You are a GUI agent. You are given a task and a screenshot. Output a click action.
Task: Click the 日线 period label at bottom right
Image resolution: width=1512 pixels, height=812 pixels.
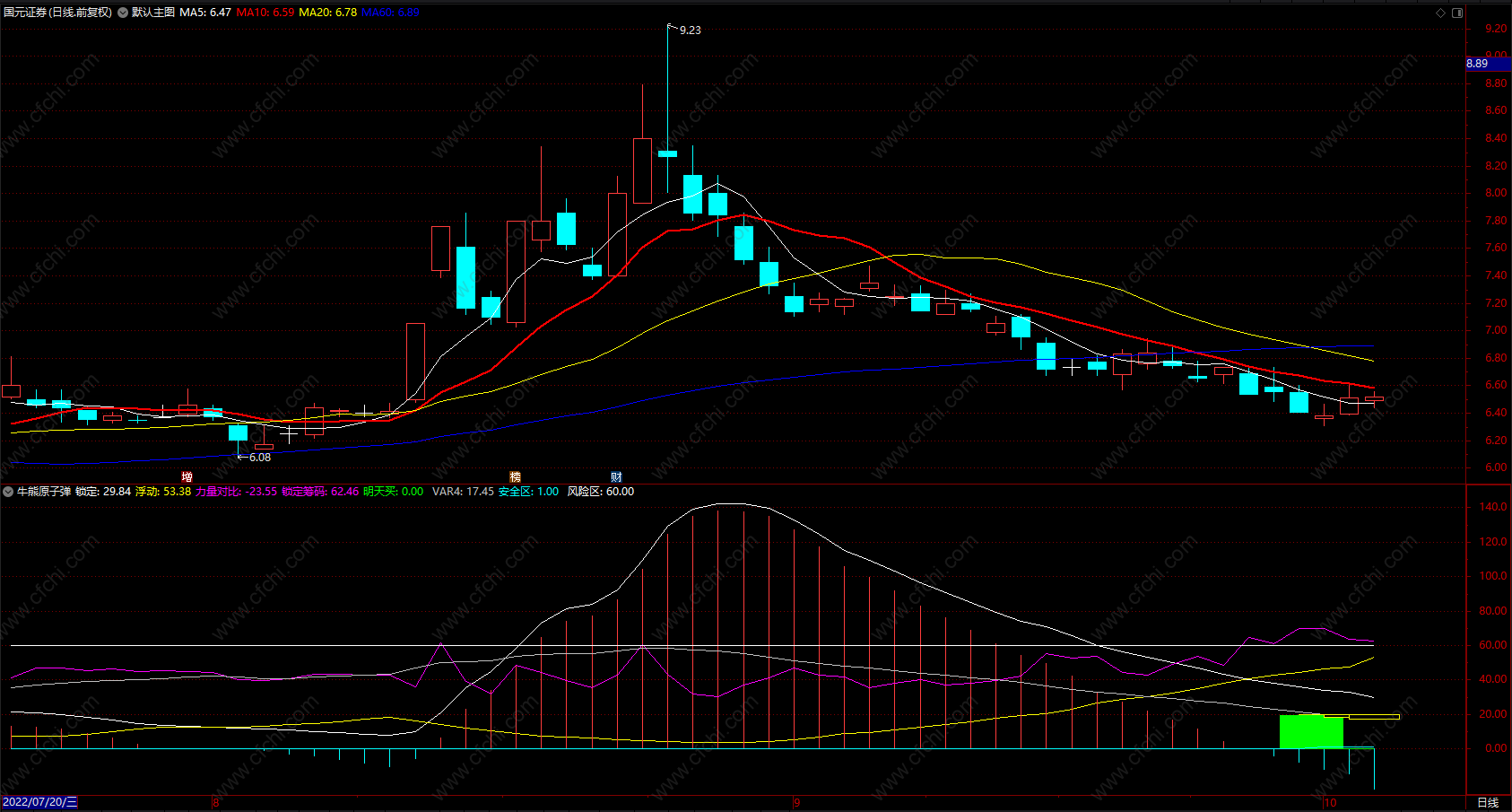(1488, 802)
